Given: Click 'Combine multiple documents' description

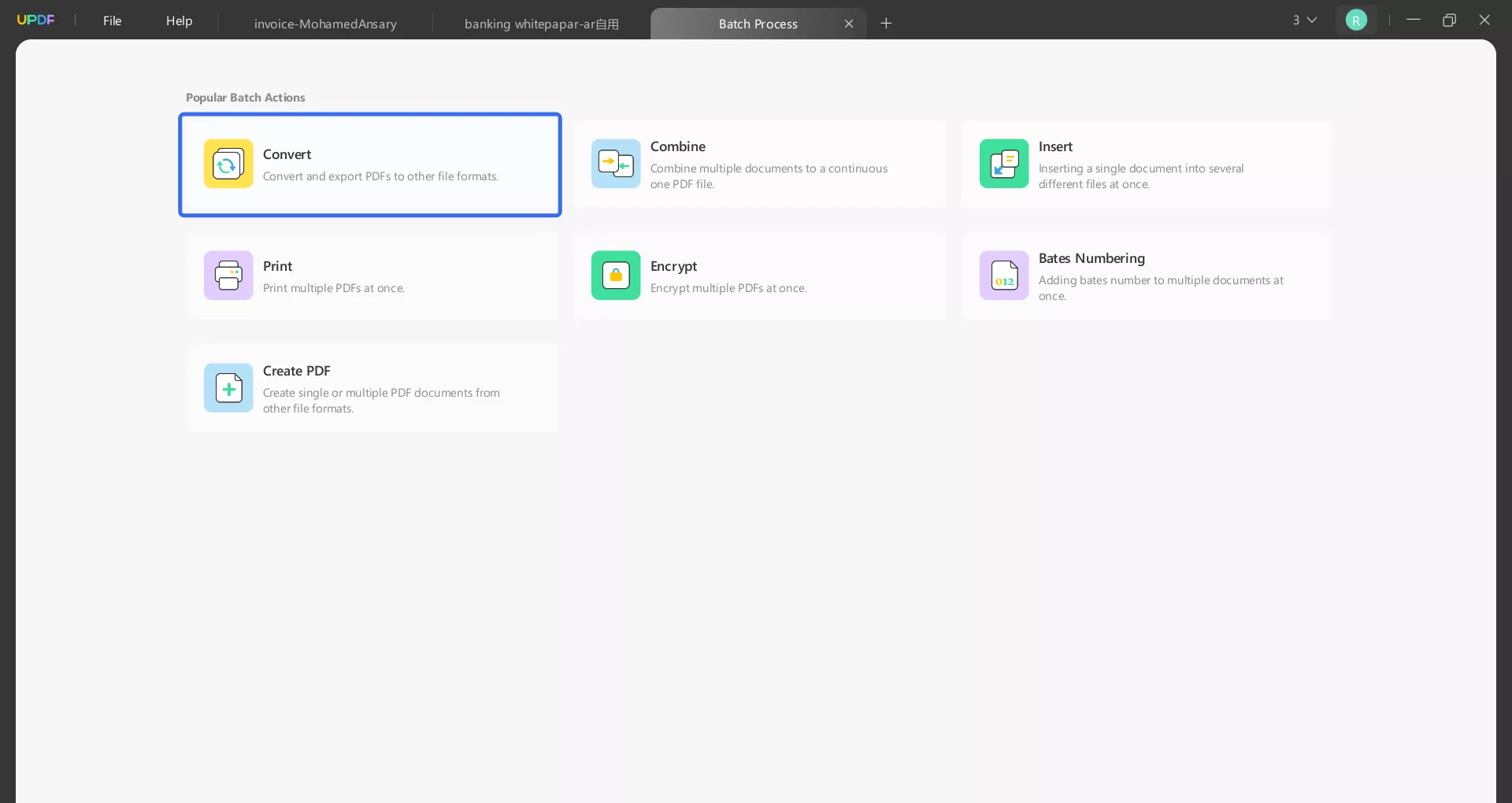Looking at the screenshot, I should point(769,176).
